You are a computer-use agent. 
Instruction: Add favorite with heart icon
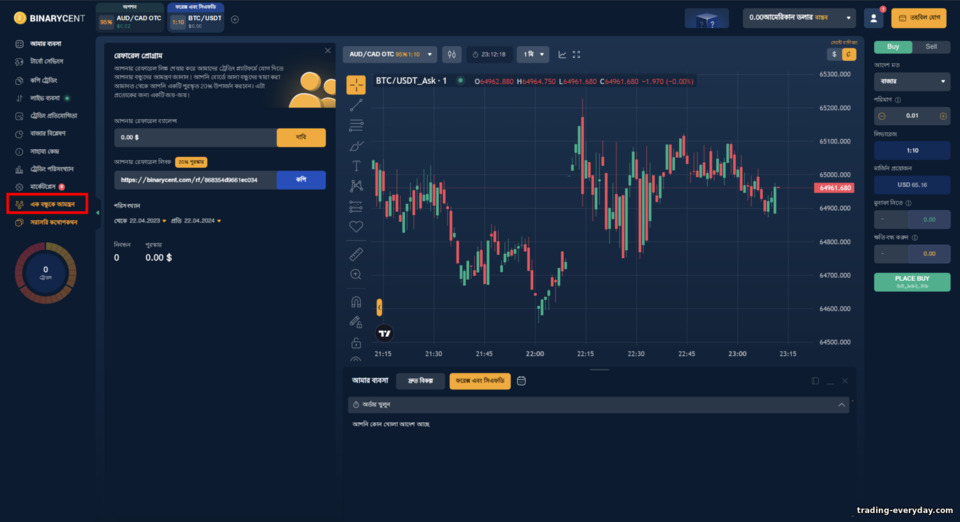[x=356, y=226]
